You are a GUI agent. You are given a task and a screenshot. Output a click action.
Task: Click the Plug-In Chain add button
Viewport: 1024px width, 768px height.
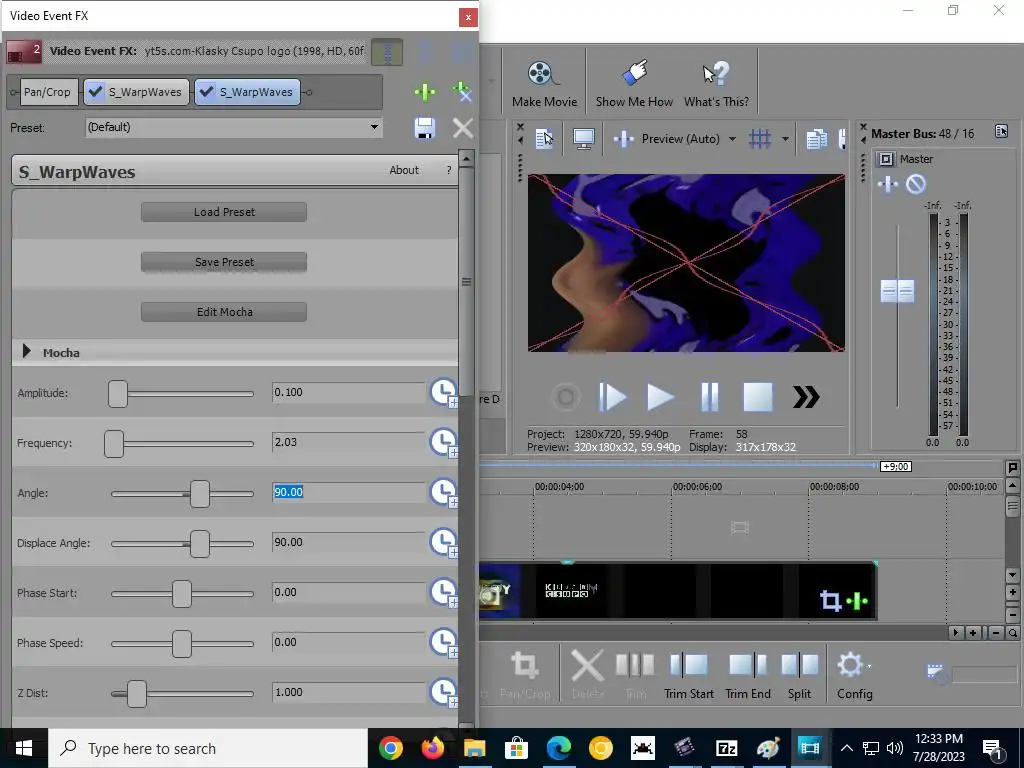coord(425,92)
